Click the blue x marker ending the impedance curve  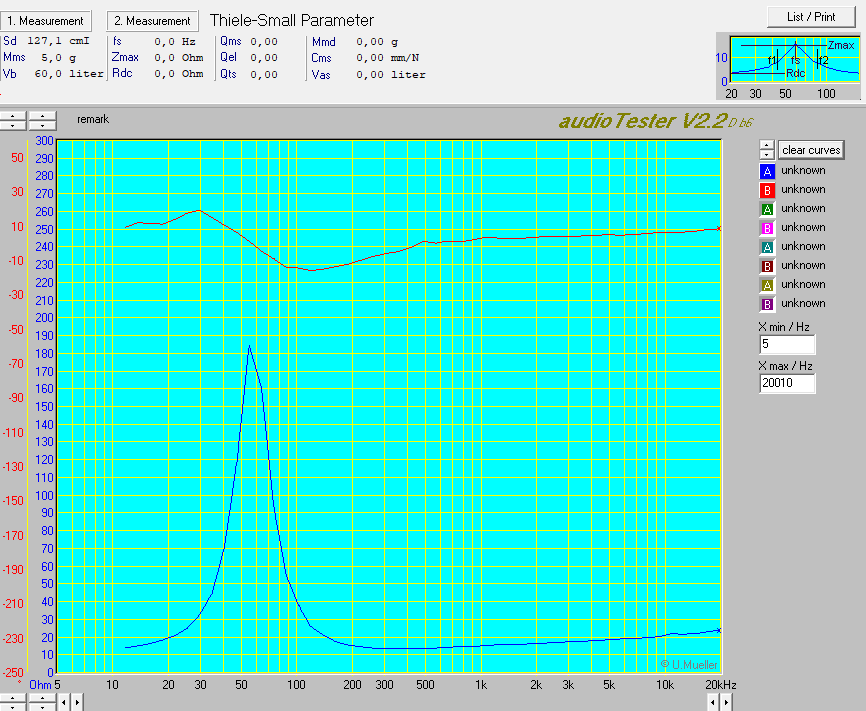[719, 630]
